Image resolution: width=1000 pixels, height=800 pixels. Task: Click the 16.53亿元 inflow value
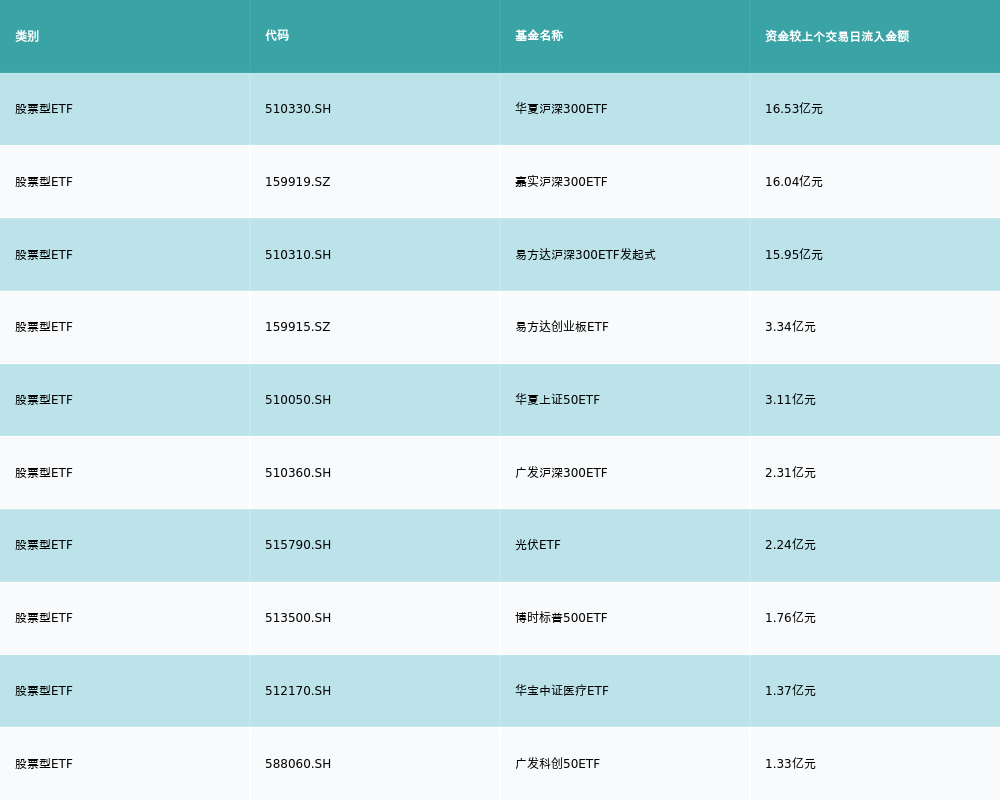point(793,109)
